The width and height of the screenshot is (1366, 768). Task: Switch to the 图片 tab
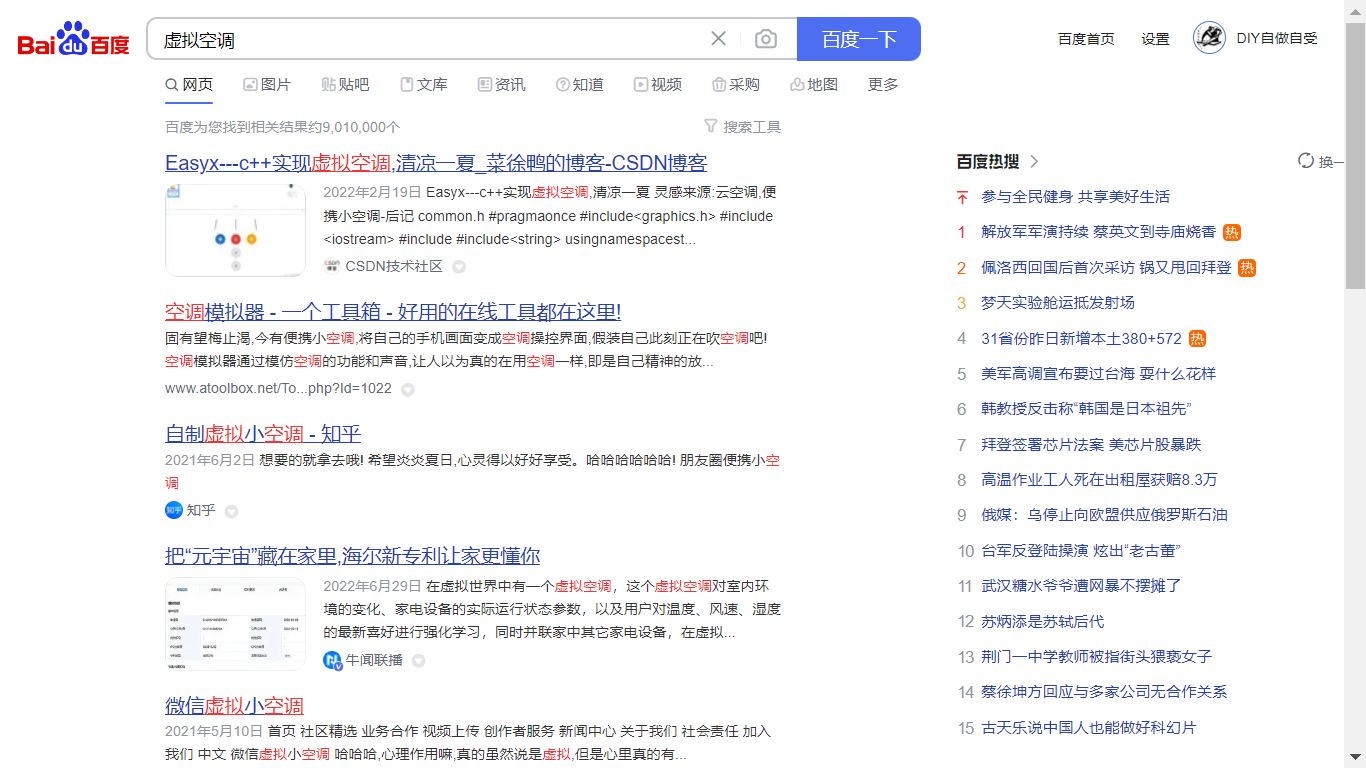[267, 85]
